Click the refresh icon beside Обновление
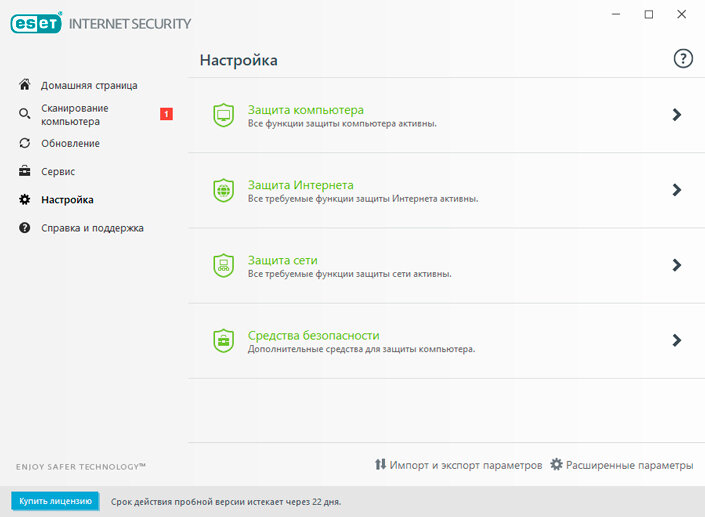This screenshot has height=517, width=705. 25,143
